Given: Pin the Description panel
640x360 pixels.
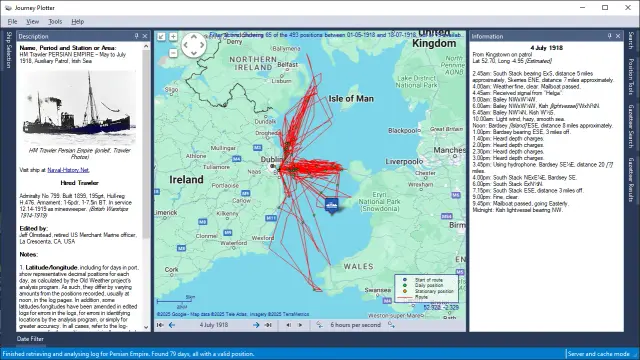Looking at the screenshot, I should point(137,36).
